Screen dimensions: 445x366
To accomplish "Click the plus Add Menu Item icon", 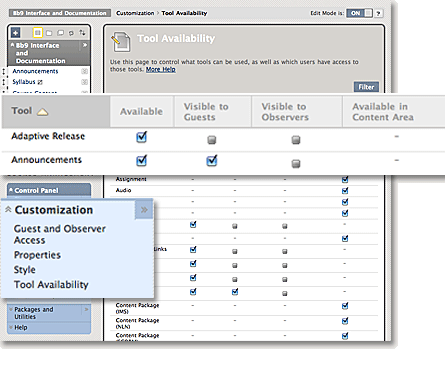I will 15,33.
